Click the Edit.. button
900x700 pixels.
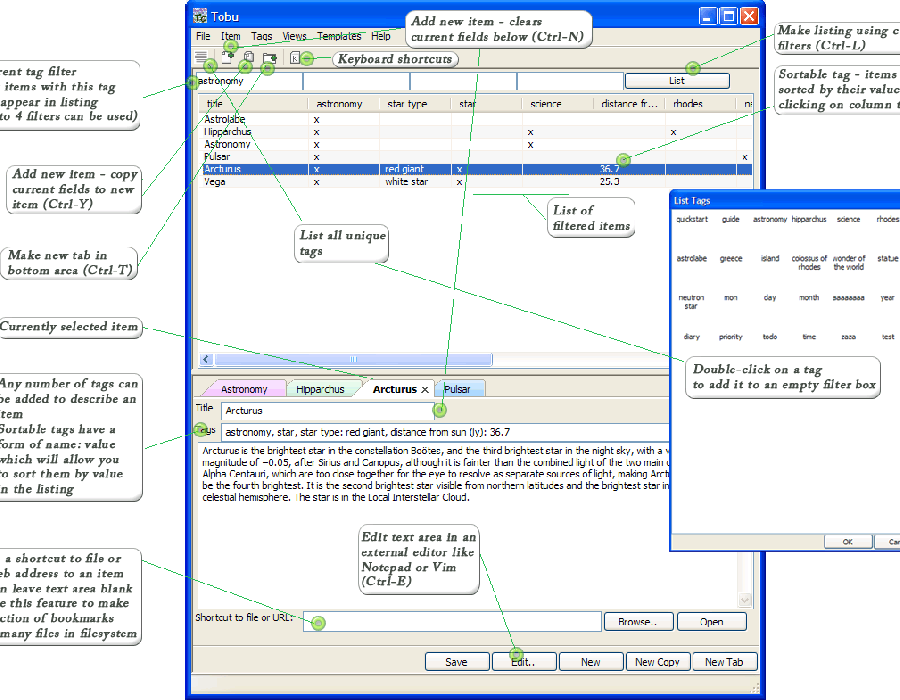coord(523,662)
